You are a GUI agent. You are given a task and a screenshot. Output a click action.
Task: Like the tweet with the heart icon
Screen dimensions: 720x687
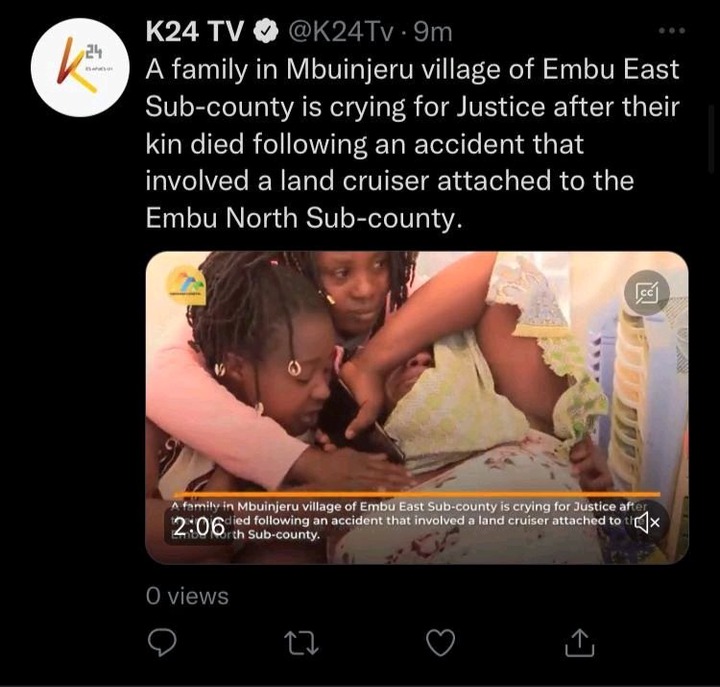click(441, 642)
